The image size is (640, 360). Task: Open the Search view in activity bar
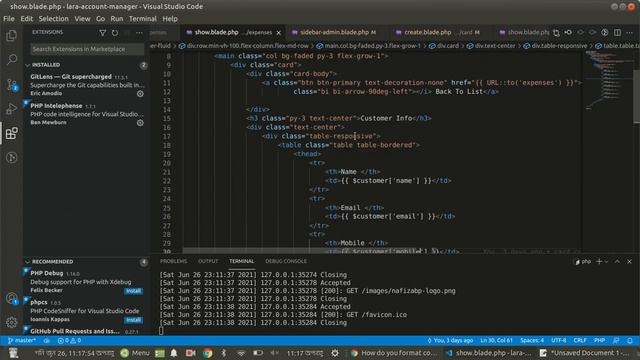pos(11,60)
